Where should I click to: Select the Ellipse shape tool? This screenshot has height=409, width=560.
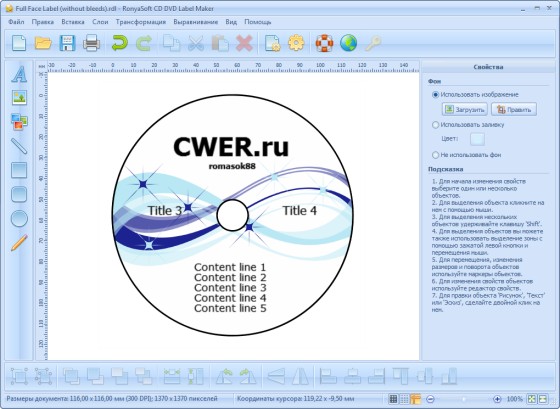pos(19,219)
